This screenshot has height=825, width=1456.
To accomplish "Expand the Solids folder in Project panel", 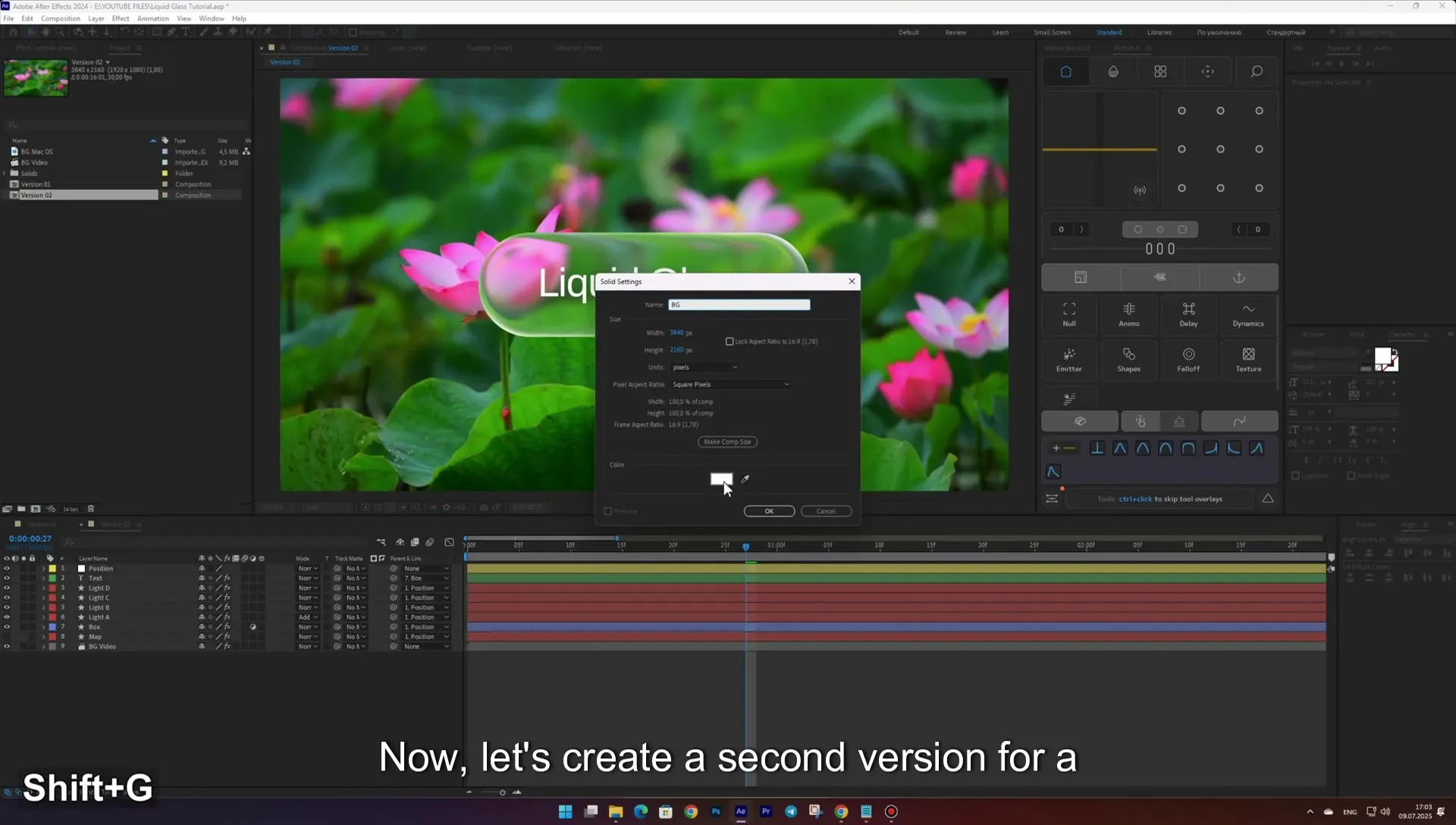I will point(5,174).
